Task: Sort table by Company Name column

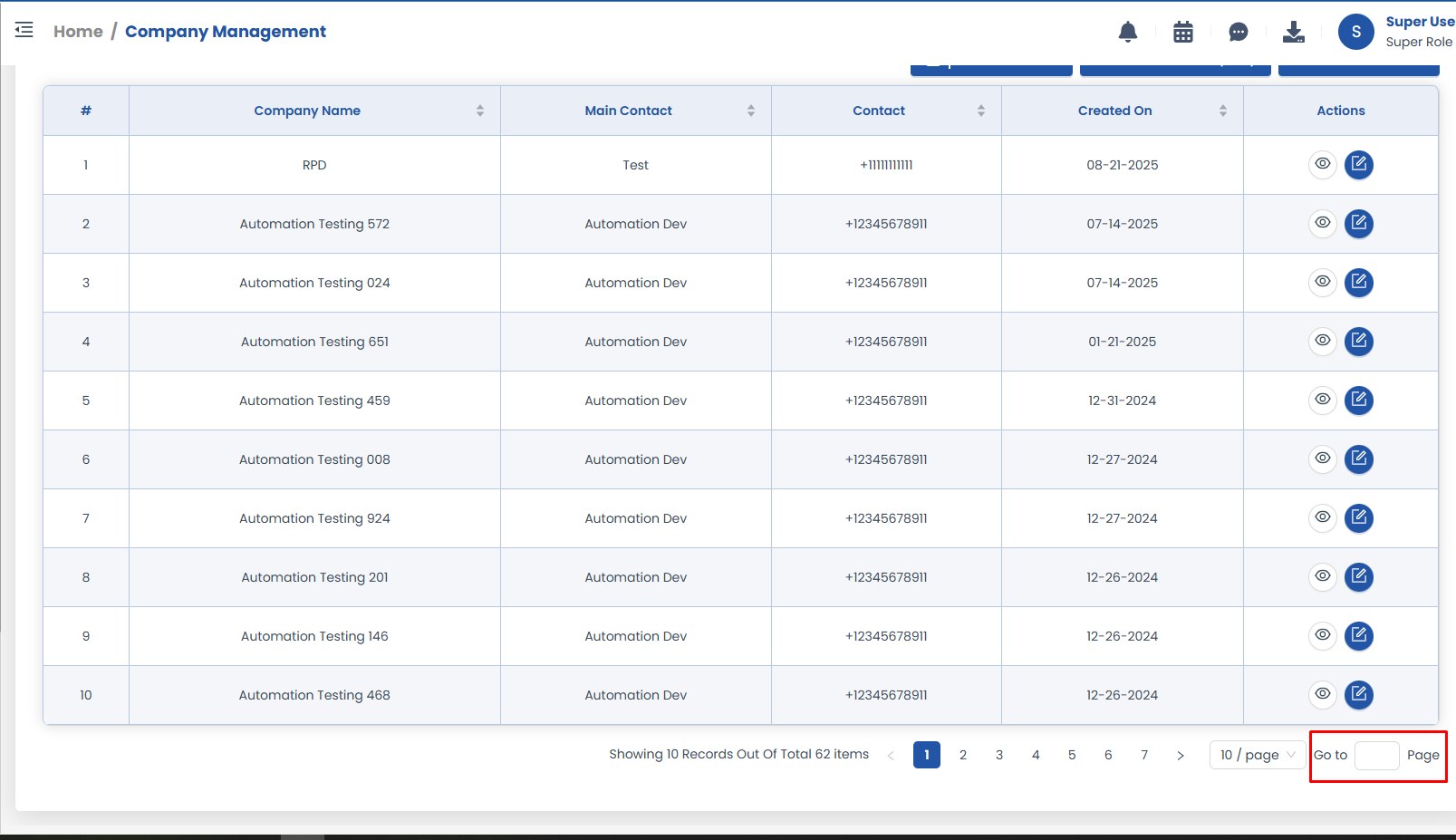Action: (479, 111)
